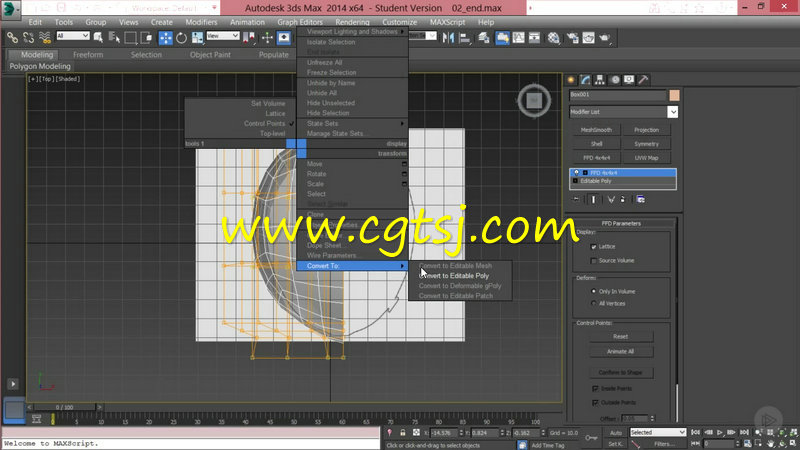This screenshot has width=800, height=450.
Task: Click the MeshSmooth modifier button
Action: tap(596, 130)
